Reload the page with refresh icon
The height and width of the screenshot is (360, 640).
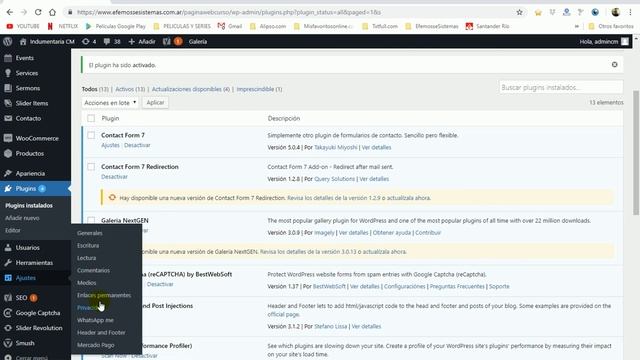point(38,12)
